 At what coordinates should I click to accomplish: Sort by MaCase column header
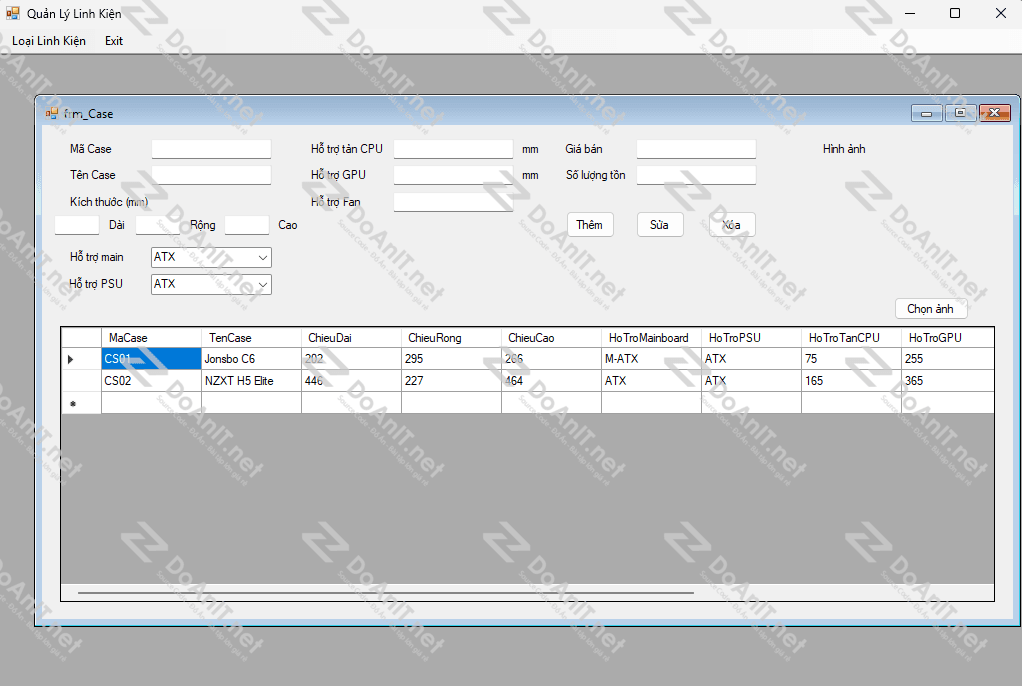click(151, 338)
